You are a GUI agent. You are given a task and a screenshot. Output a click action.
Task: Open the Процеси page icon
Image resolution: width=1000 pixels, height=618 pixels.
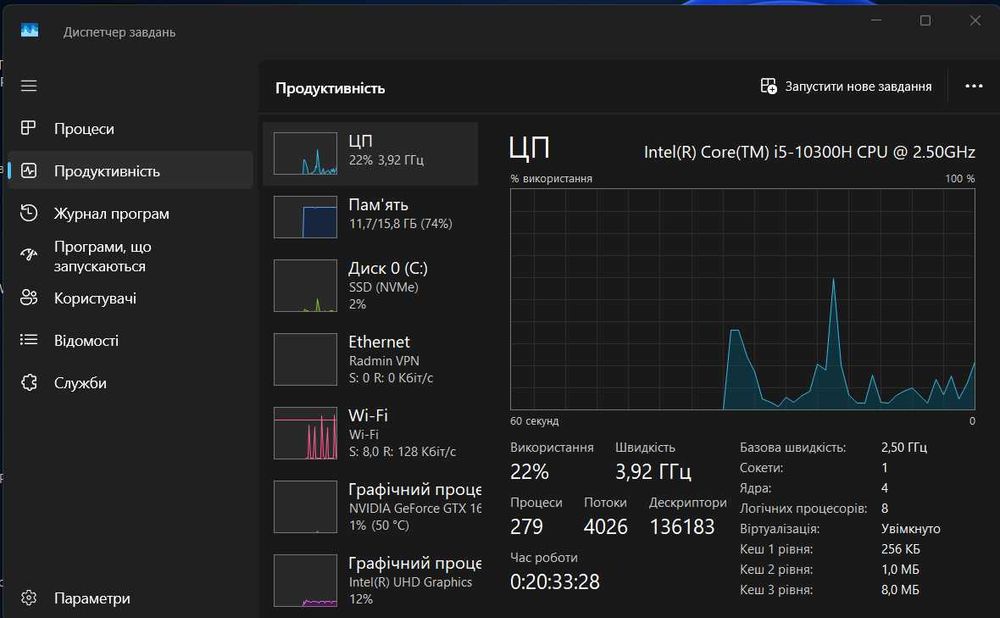28,128
